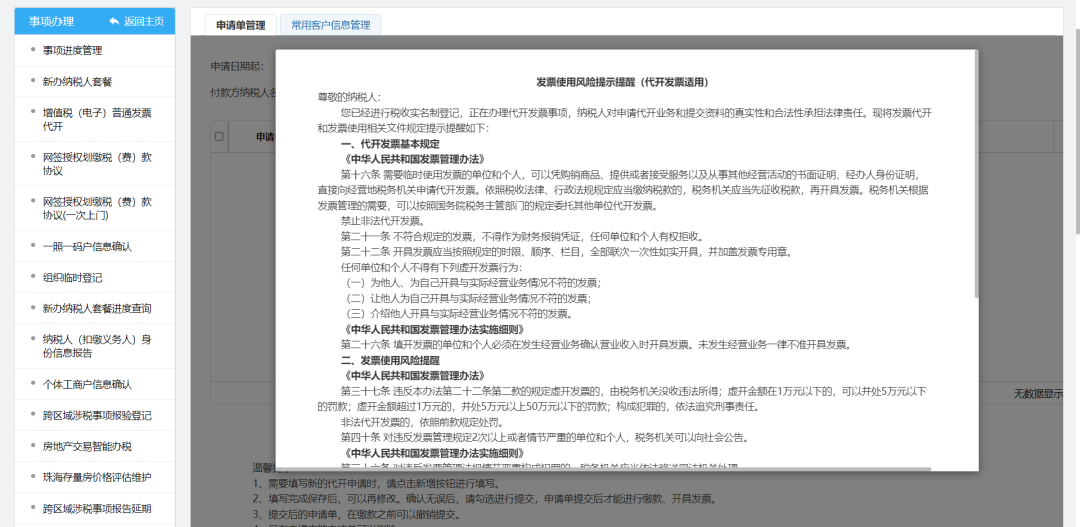1080x527 pixels.
Task: Select 跨区域涉税事项报验登记
Action: pos(96,415)
